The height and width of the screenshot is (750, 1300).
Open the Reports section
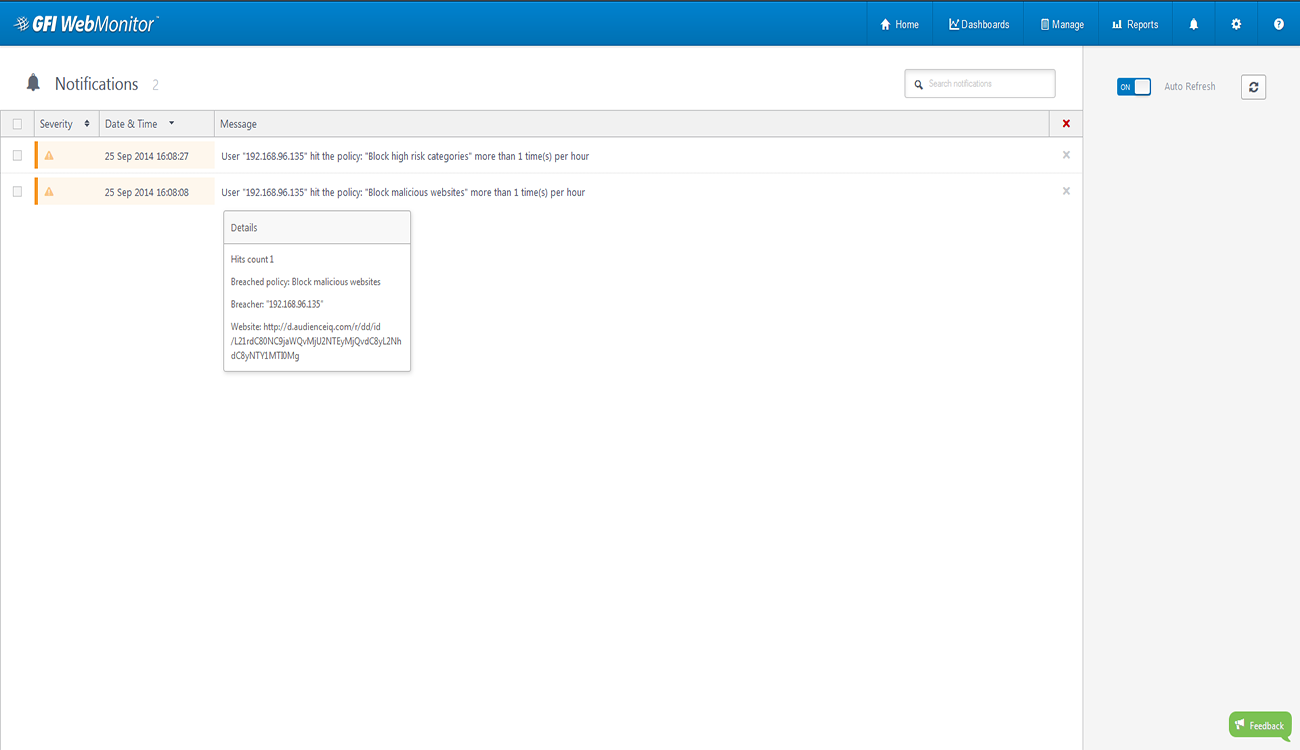pos(1135,24)
